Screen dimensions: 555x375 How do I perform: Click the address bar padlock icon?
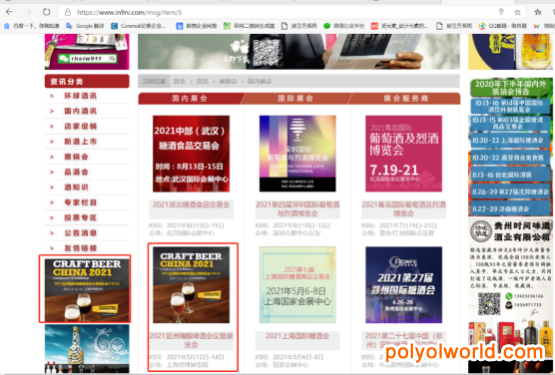68,12
